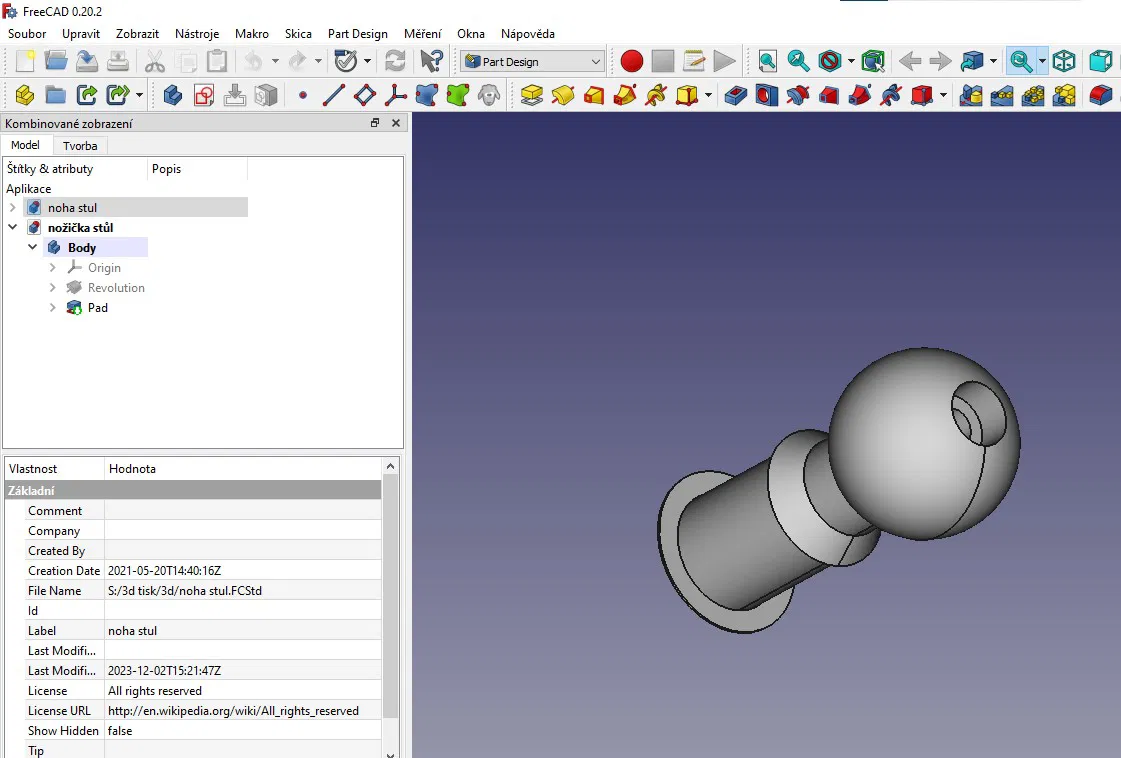Click the Create body icon
This screenshot has height=758, width=1121.
pyautogui.click(x=172, y=95)
